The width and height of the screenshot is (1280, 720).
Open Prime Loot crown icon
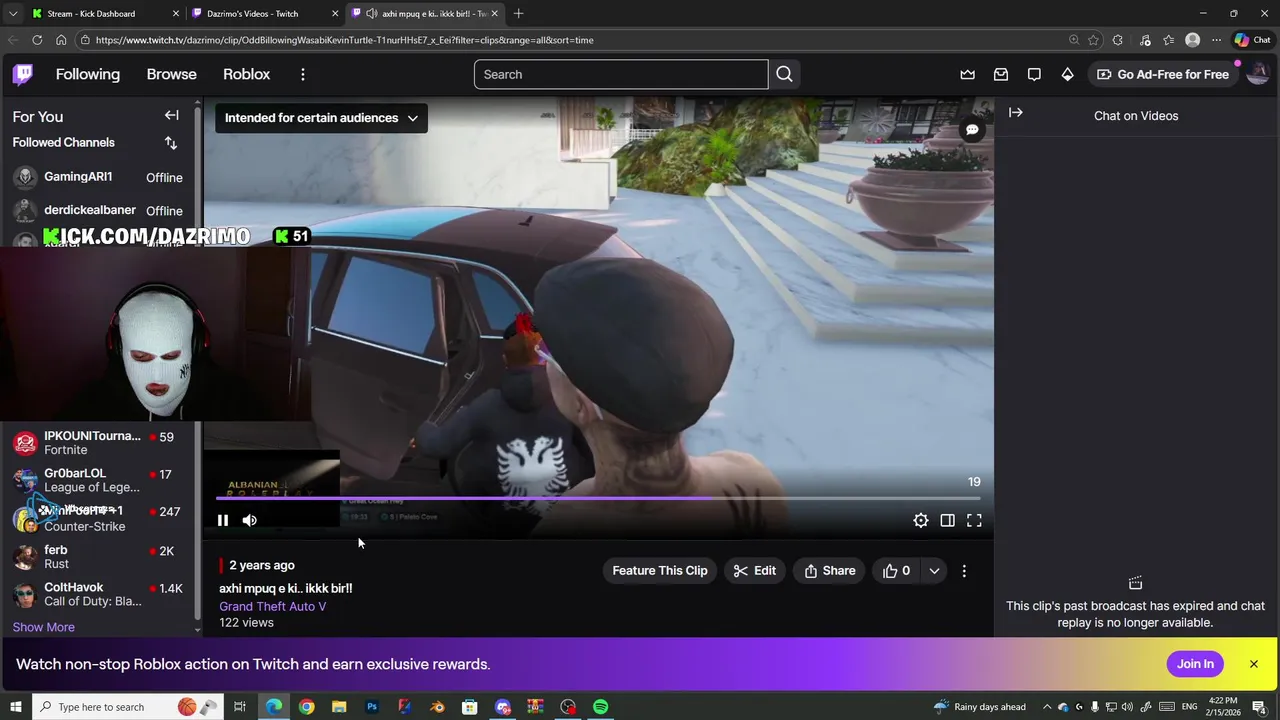tap(967, 74)
